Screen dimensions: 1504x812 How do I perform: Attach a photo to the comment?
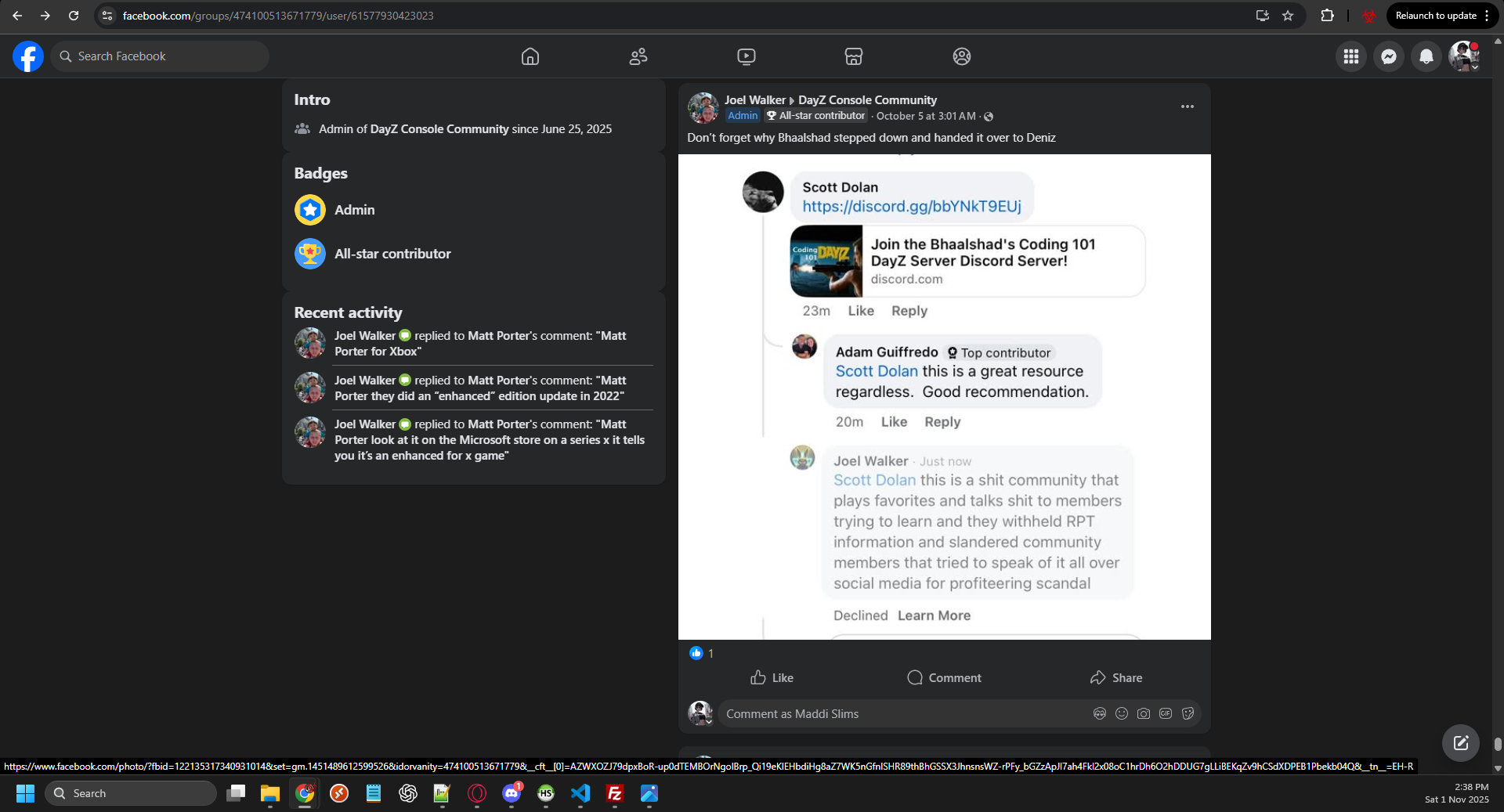[1144, 713]
